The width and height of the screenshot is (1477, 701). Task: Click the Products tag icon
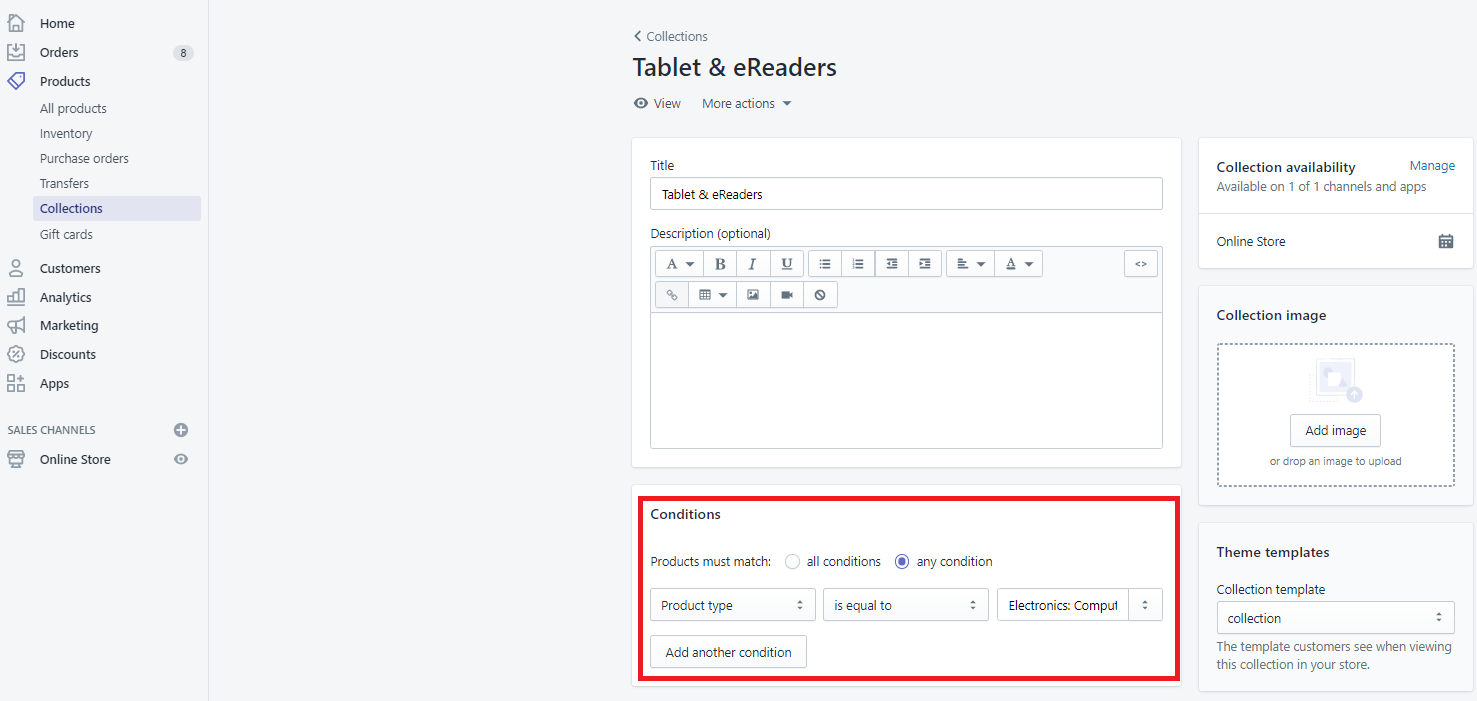[16, 81]
